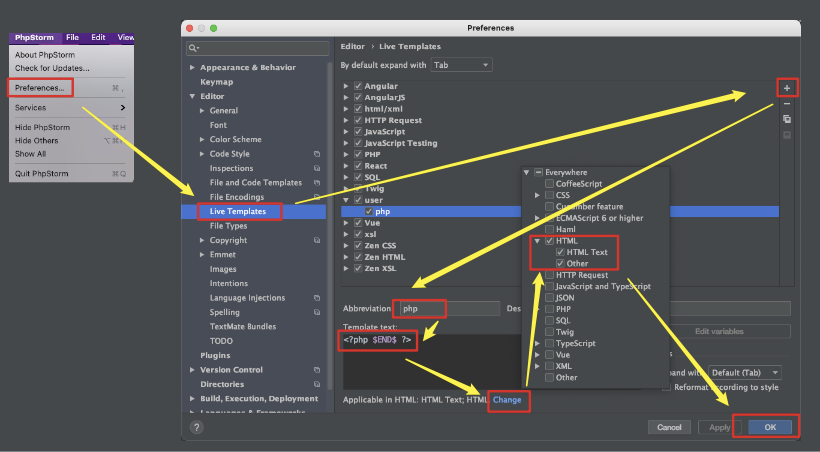The height and width of the screenshot is (452, 820).
Task: Open the Default (Tab) expand dropdown
Action: pyautogui.click(x=745, y=372)
